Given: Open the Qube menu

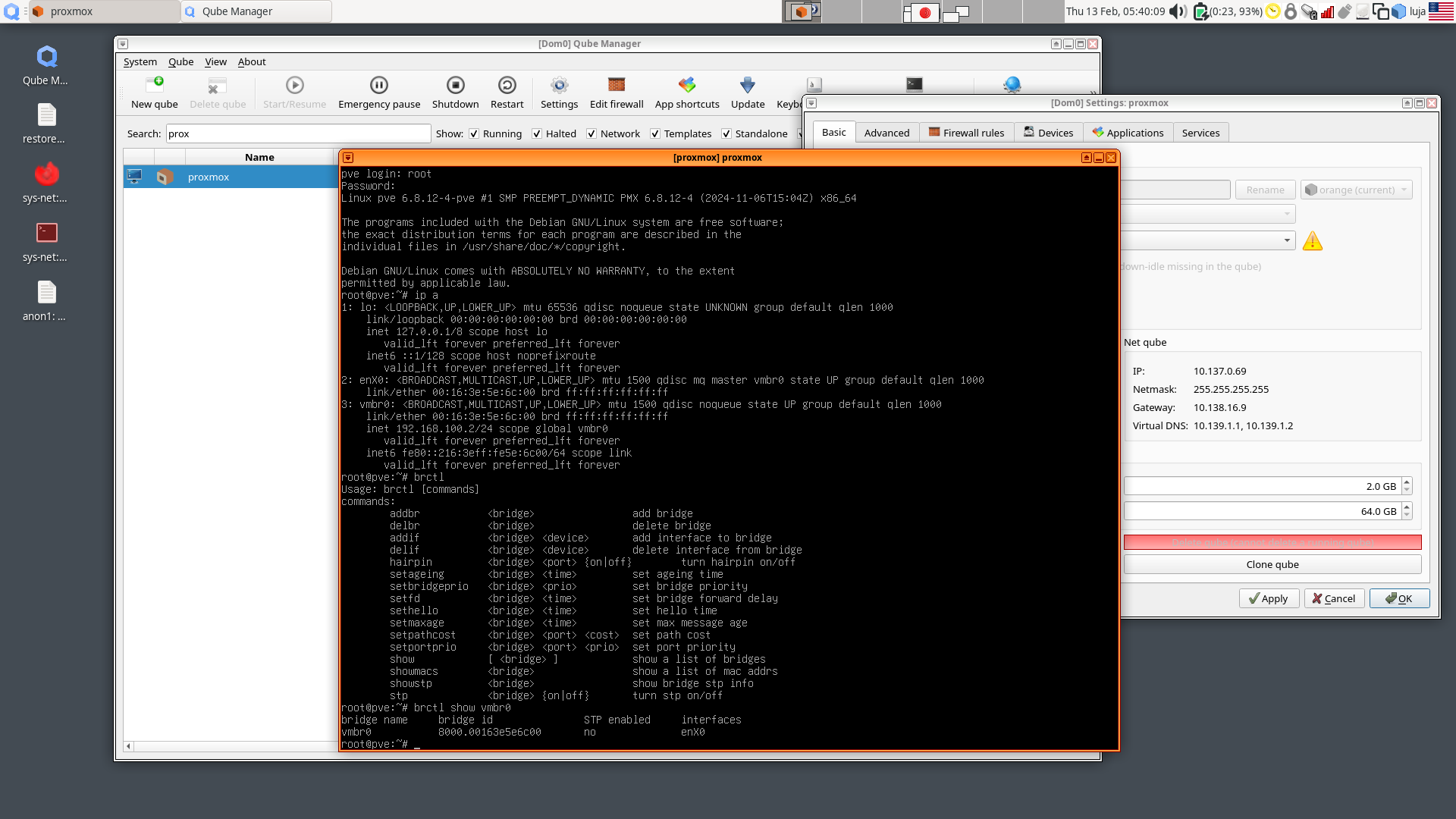Looking at the screenshot, I should 180,61.
